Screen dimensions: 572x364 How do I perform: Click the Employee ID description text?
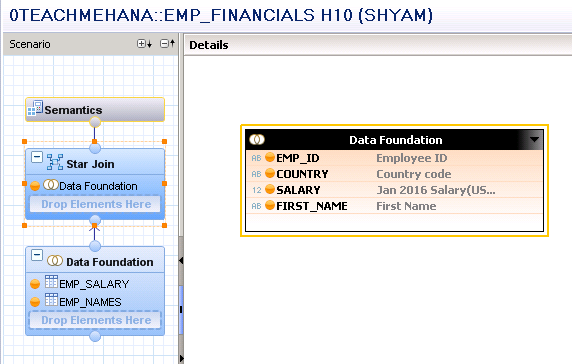(x=411, y=158)
